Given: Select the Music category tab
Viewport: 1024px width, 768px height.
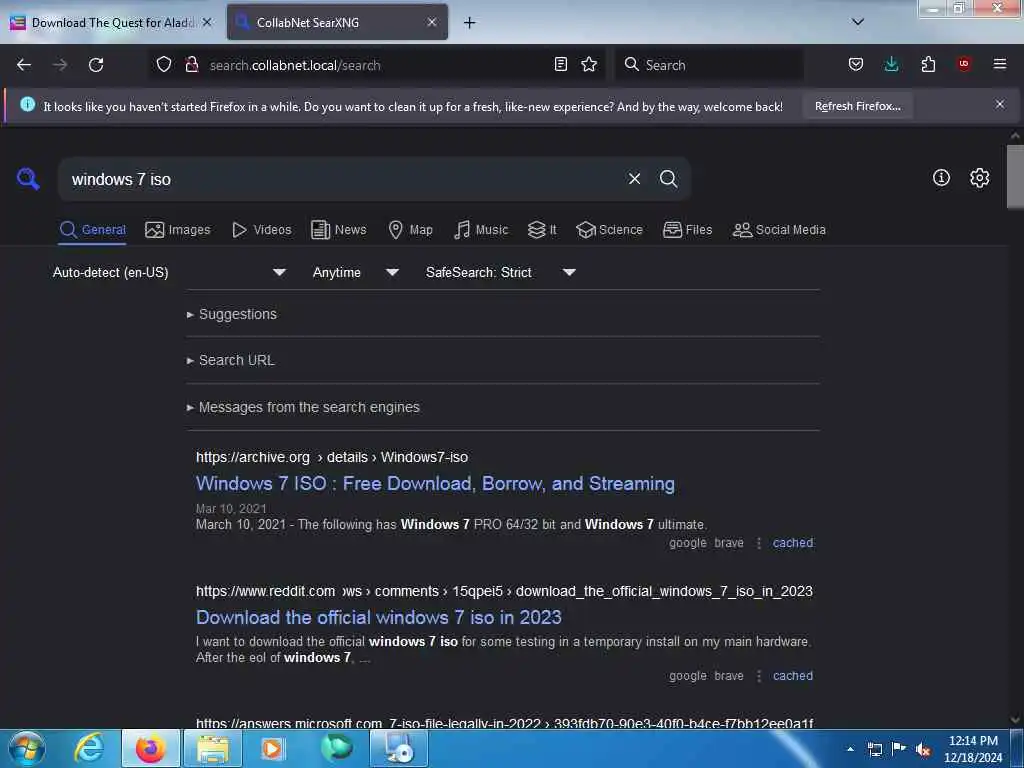Looking at the screenshot, I should (x=481, y=230).
